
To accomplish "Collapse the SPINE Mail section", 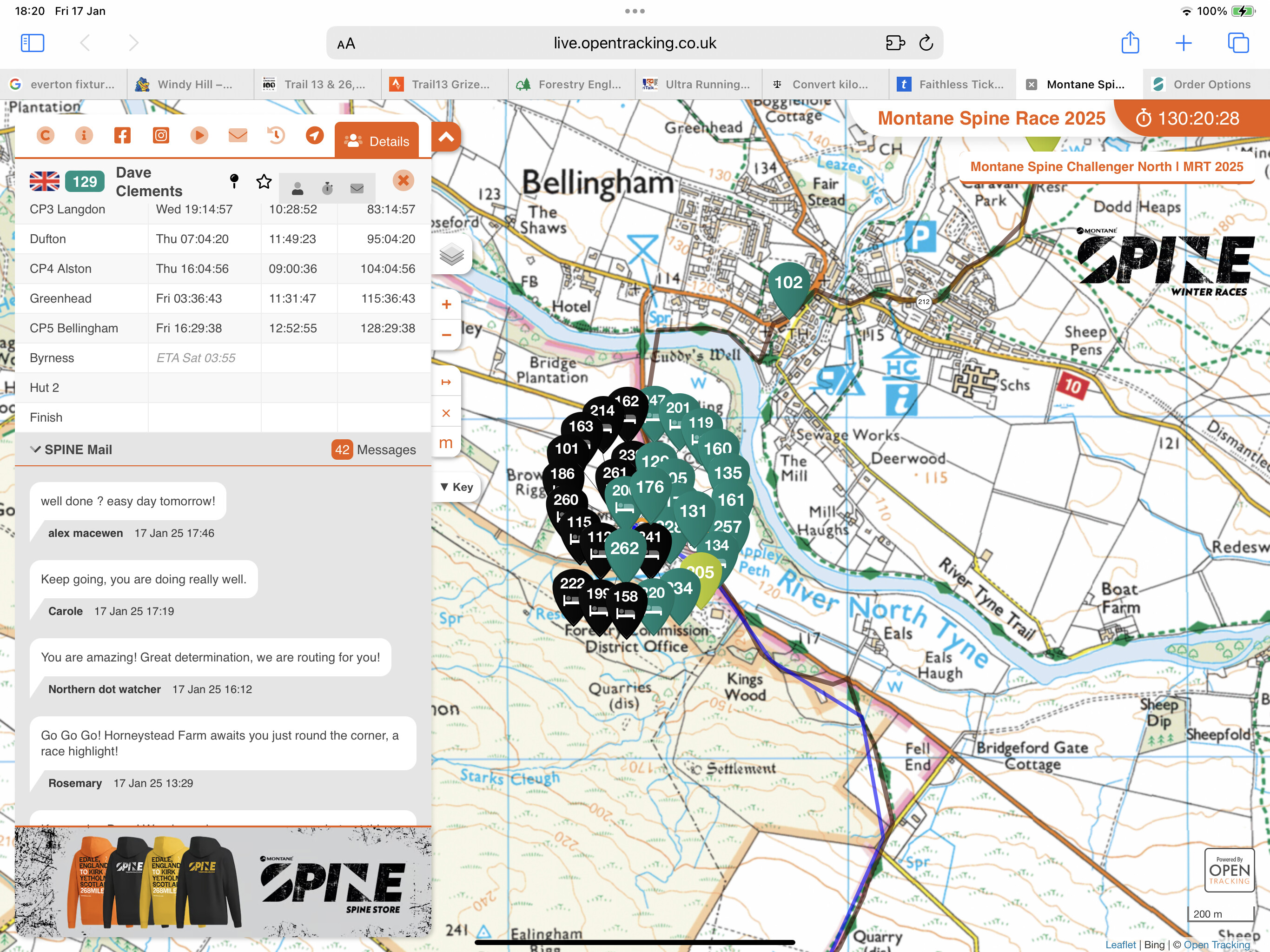I will click(71, 450).
